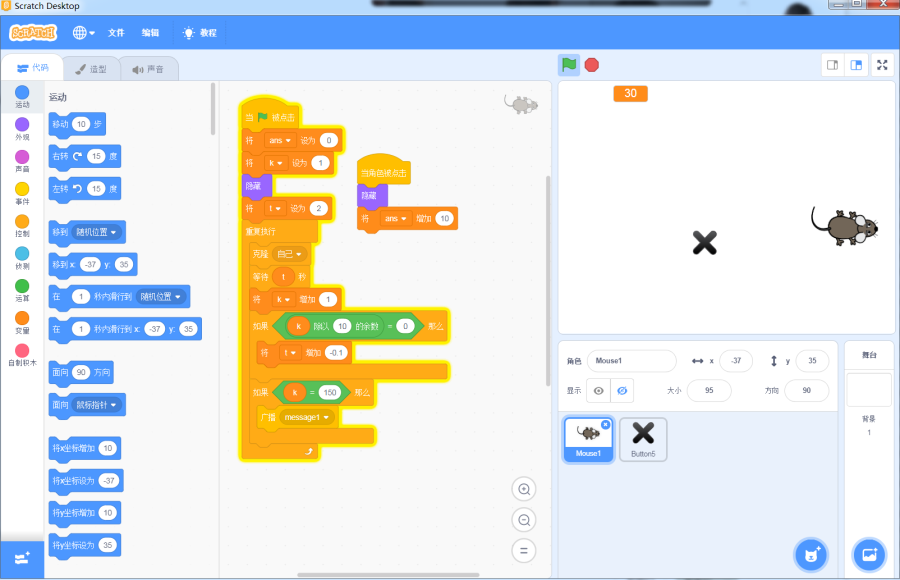Open the language globe dropdown

pyautogui.click(x=83, y=32)
